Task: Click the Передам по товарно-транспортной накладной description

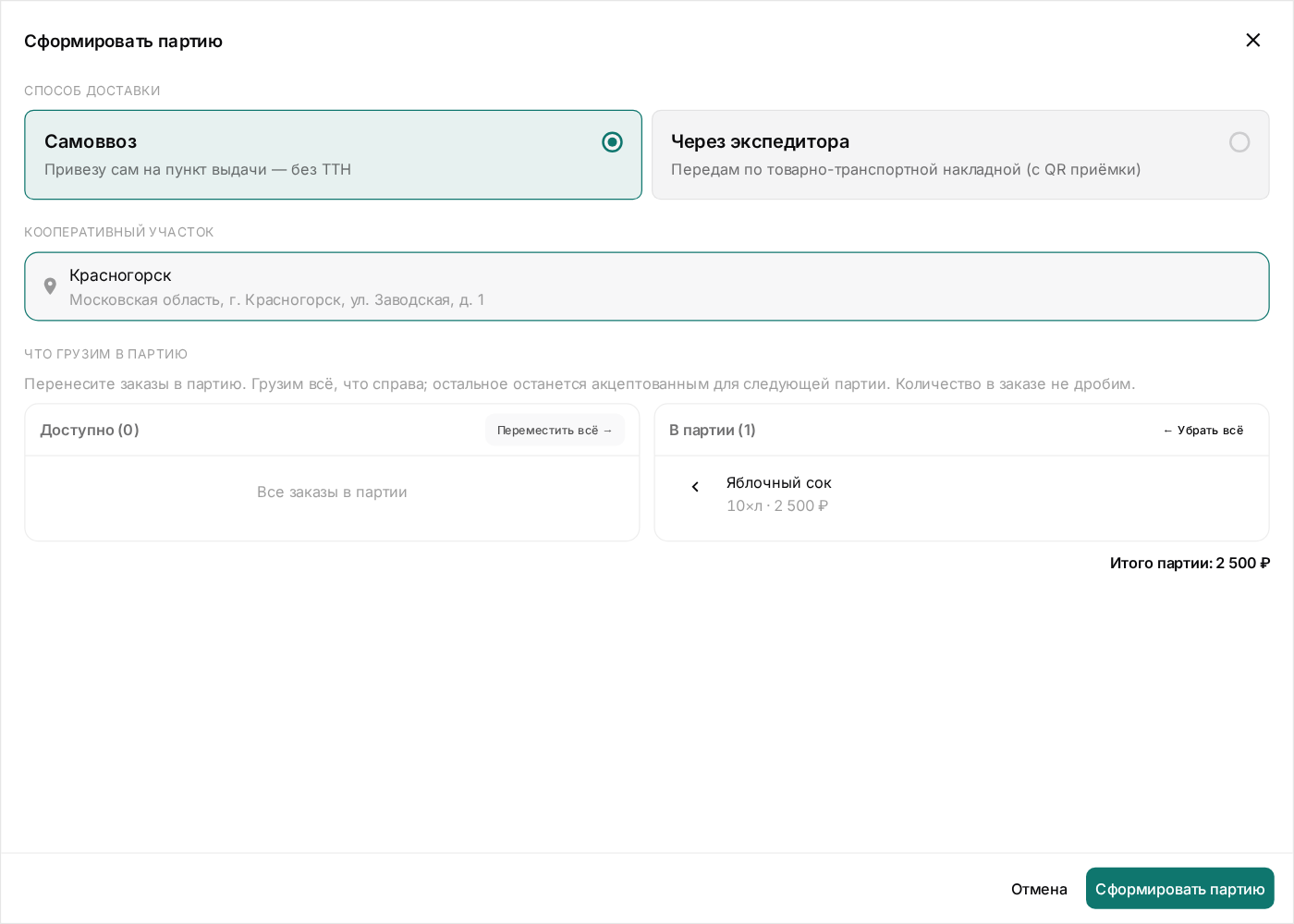Action: 906,169
